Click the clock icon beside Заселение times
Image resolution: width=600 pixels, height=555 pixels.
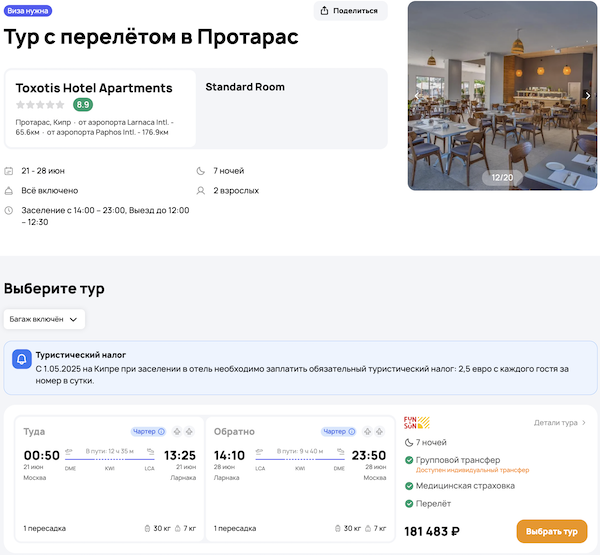pos(9,210)
